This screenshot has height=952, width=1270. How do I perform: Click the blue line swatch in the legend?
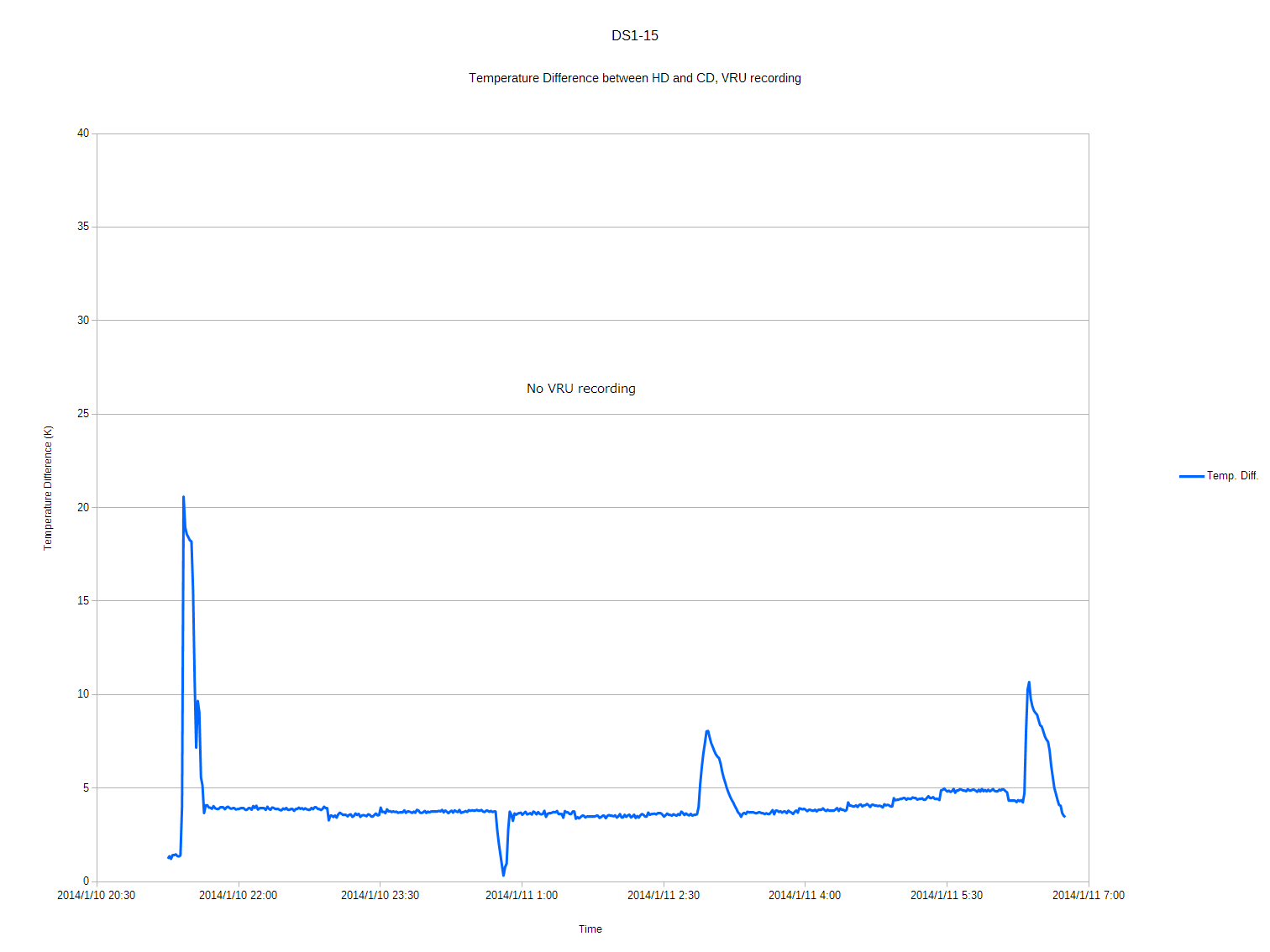pyautogui.click(x=1191, y=476)
